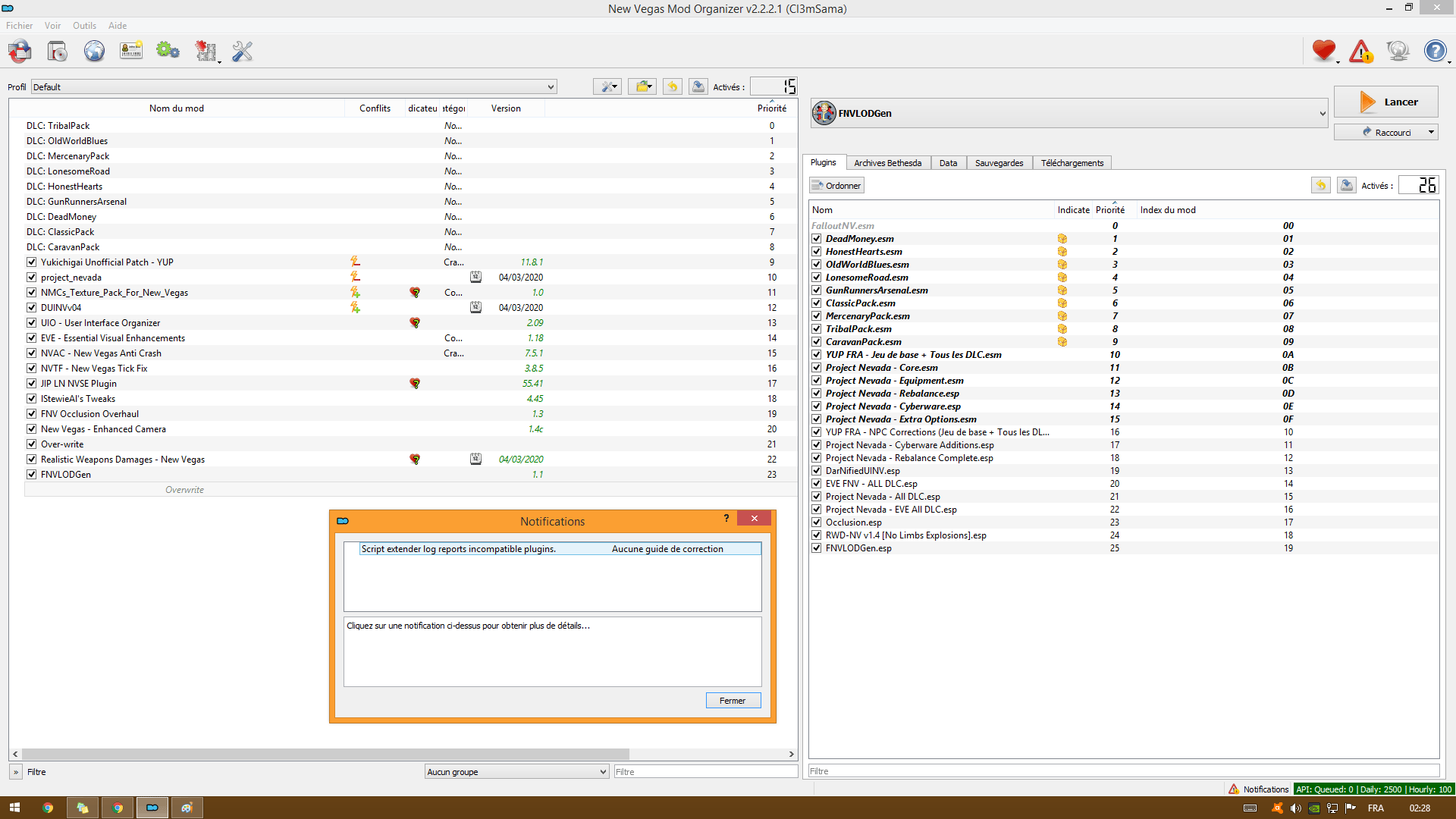Click the help question mark in Notifications dialog
1456x819 pixels.
tap(726, 518)
